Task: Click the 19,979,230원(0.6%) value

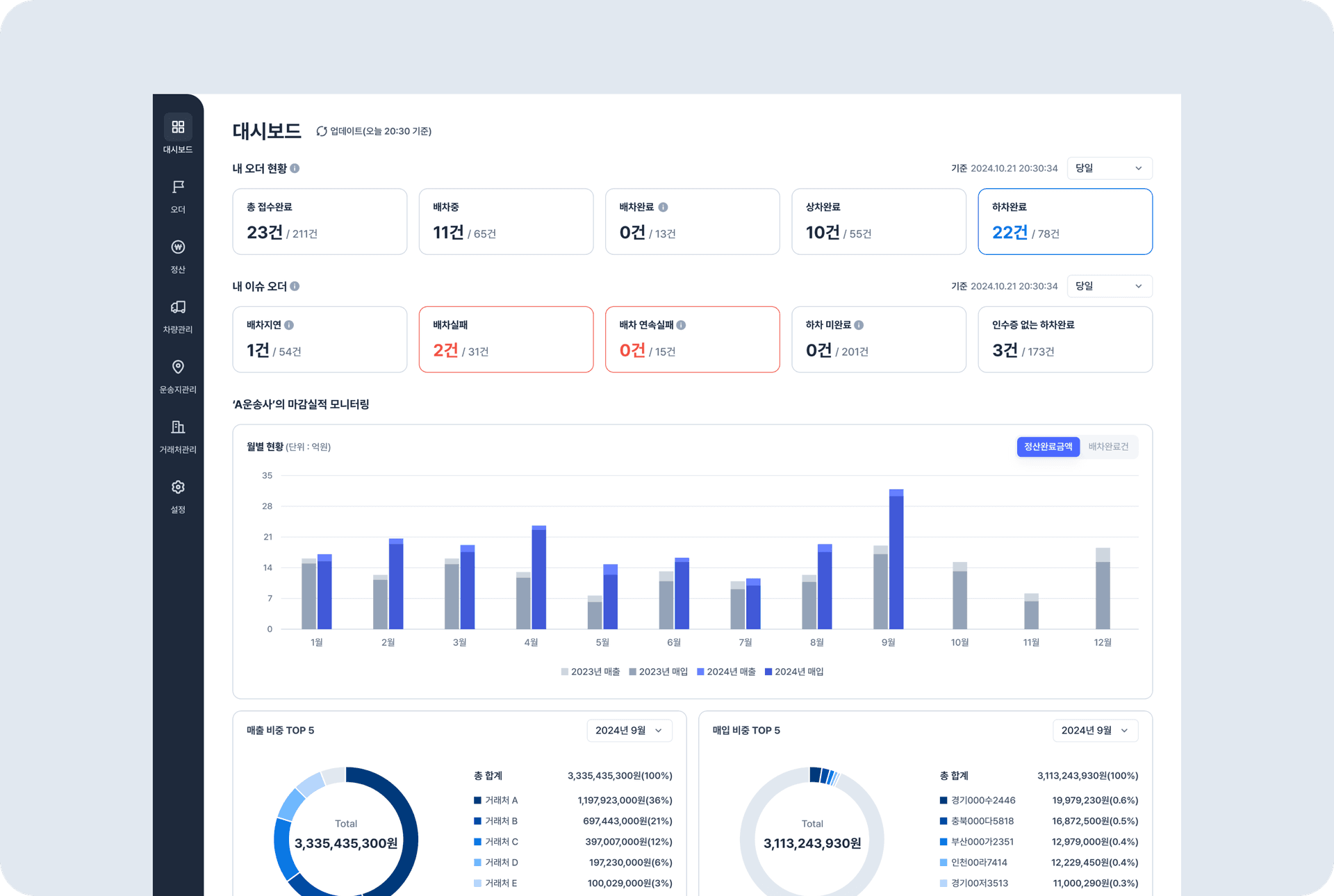Action: click(x=1095, y=800)
